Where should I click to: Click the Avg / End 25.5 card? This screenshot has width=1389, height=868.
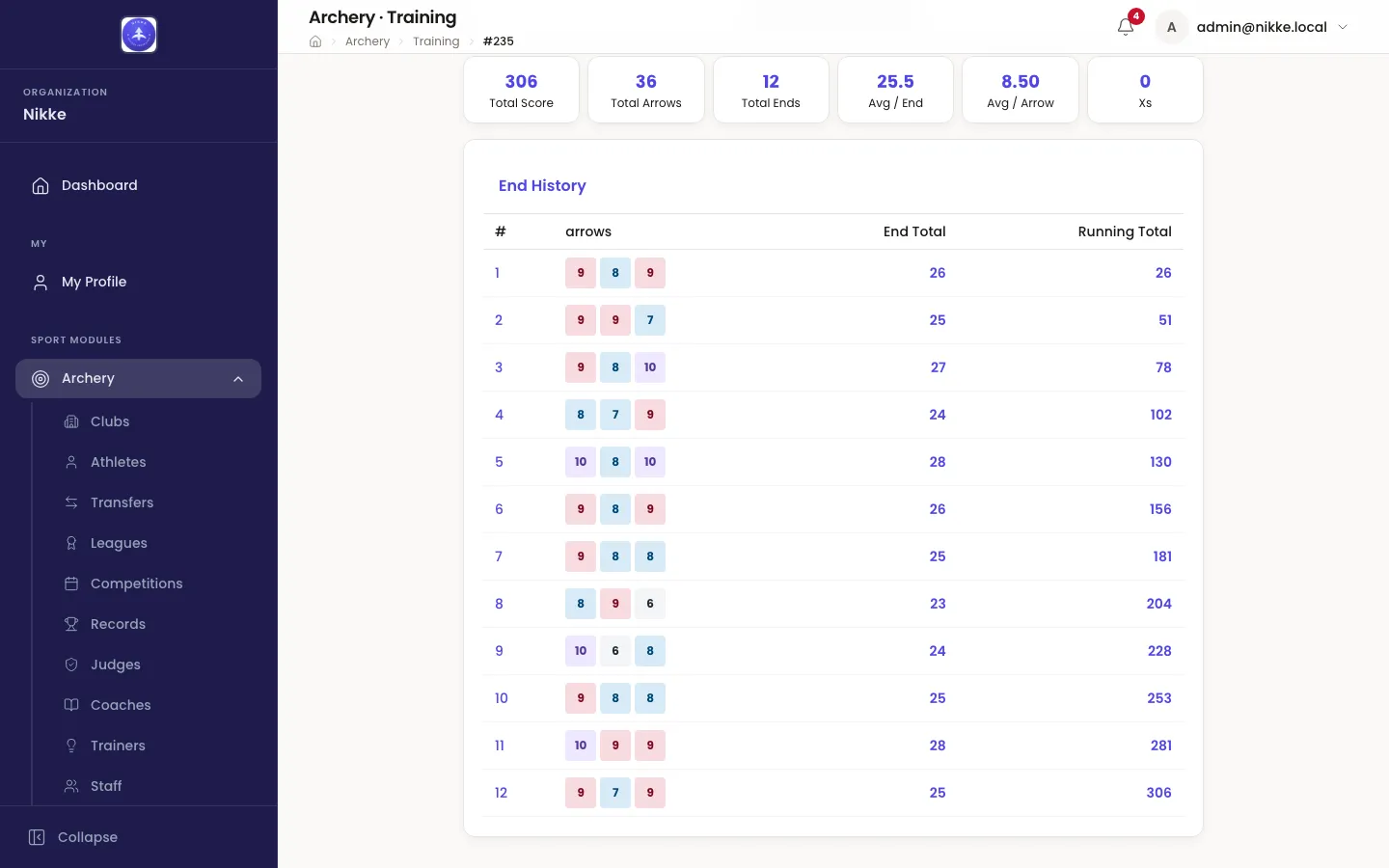pyautogui.click(x=895, y=90)
